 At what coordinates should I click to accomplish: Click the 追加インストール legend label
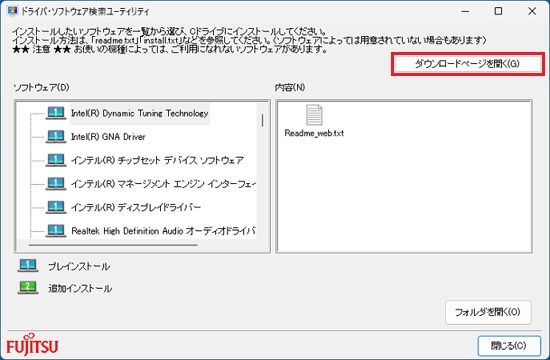pyautogui.click(x=80, y=288)
